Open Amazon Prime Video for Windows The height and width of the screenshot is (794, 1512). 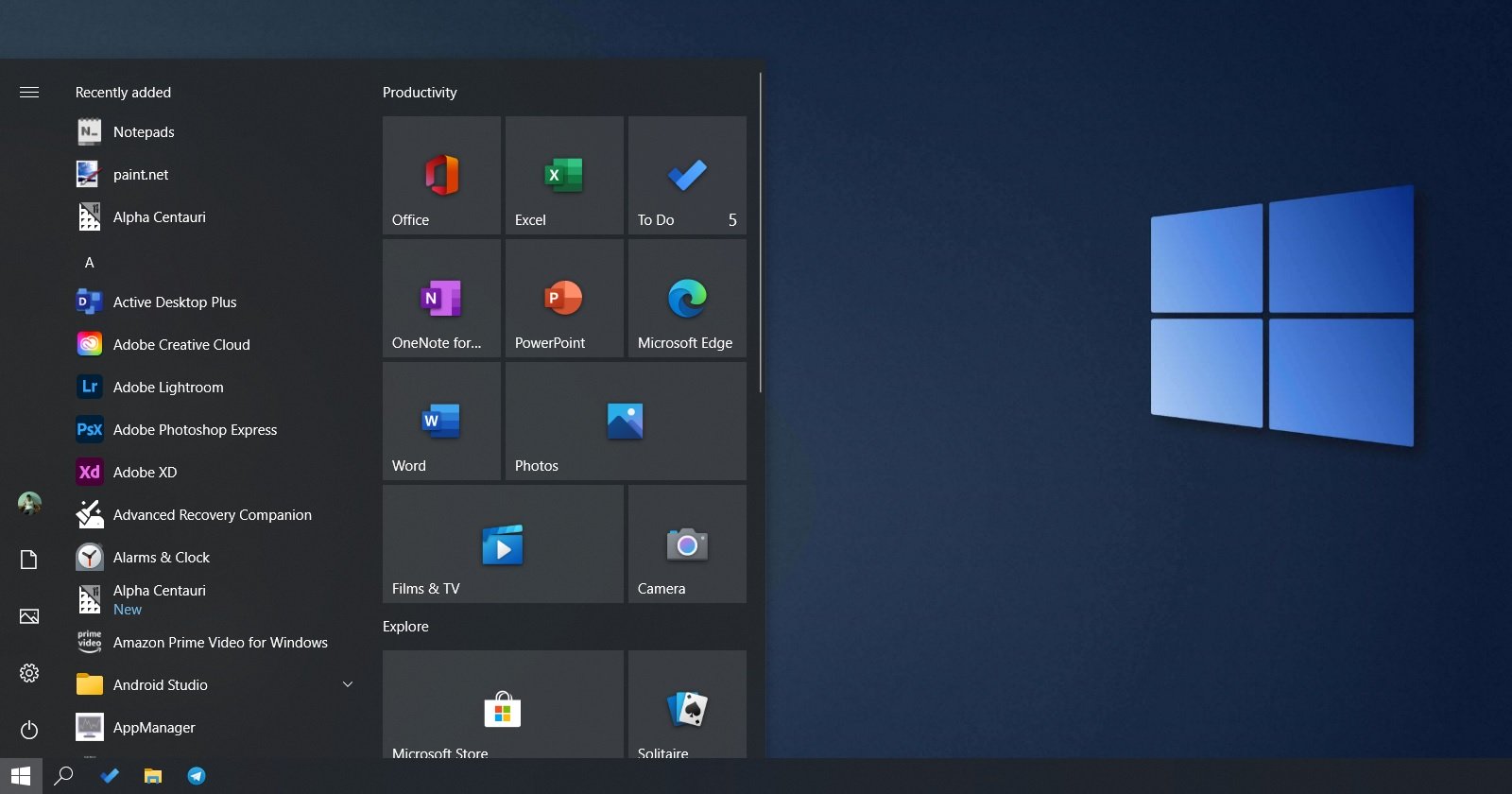tap(217, 643)
